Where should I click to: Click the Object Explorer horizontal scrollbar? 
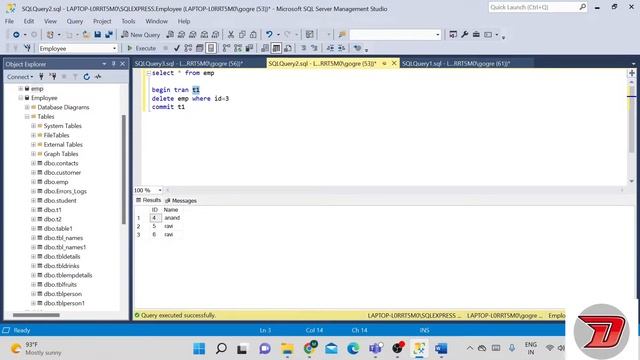coord(36,315)
